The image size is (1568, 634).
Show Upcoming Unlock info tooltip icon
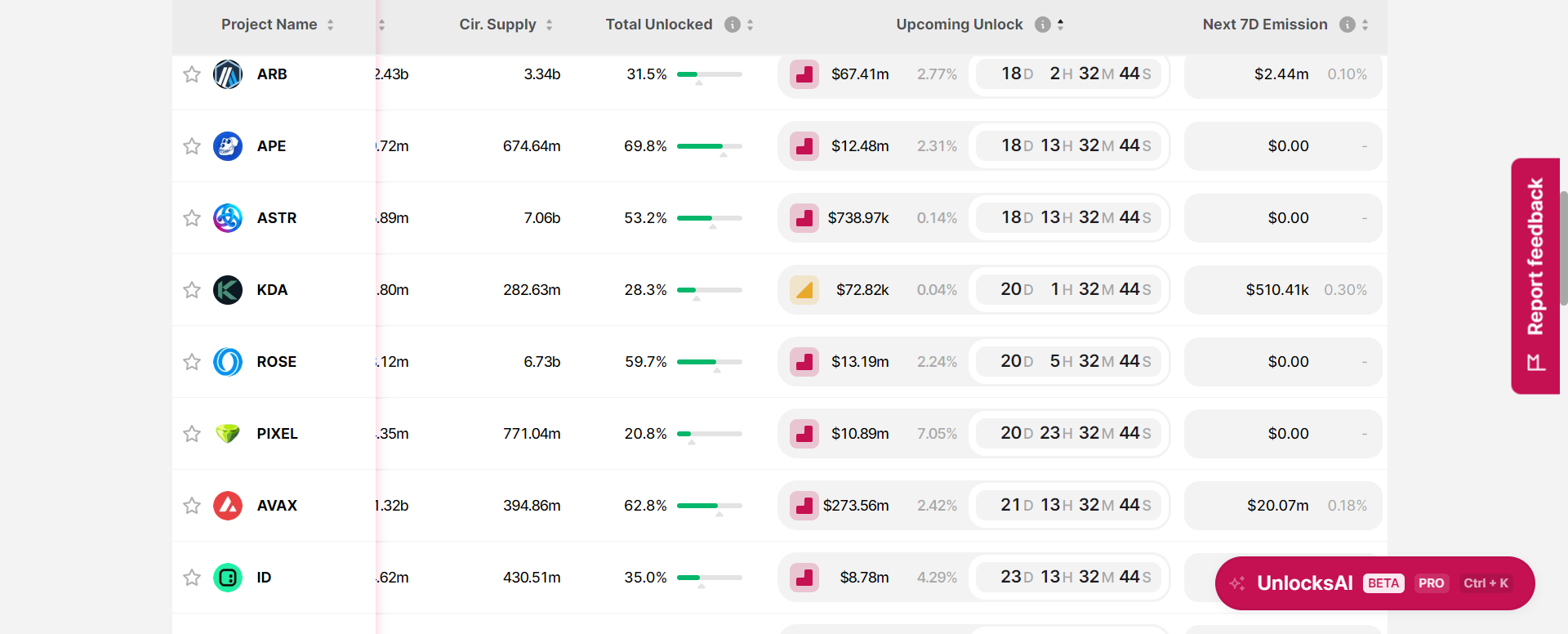click(1043, 25)
